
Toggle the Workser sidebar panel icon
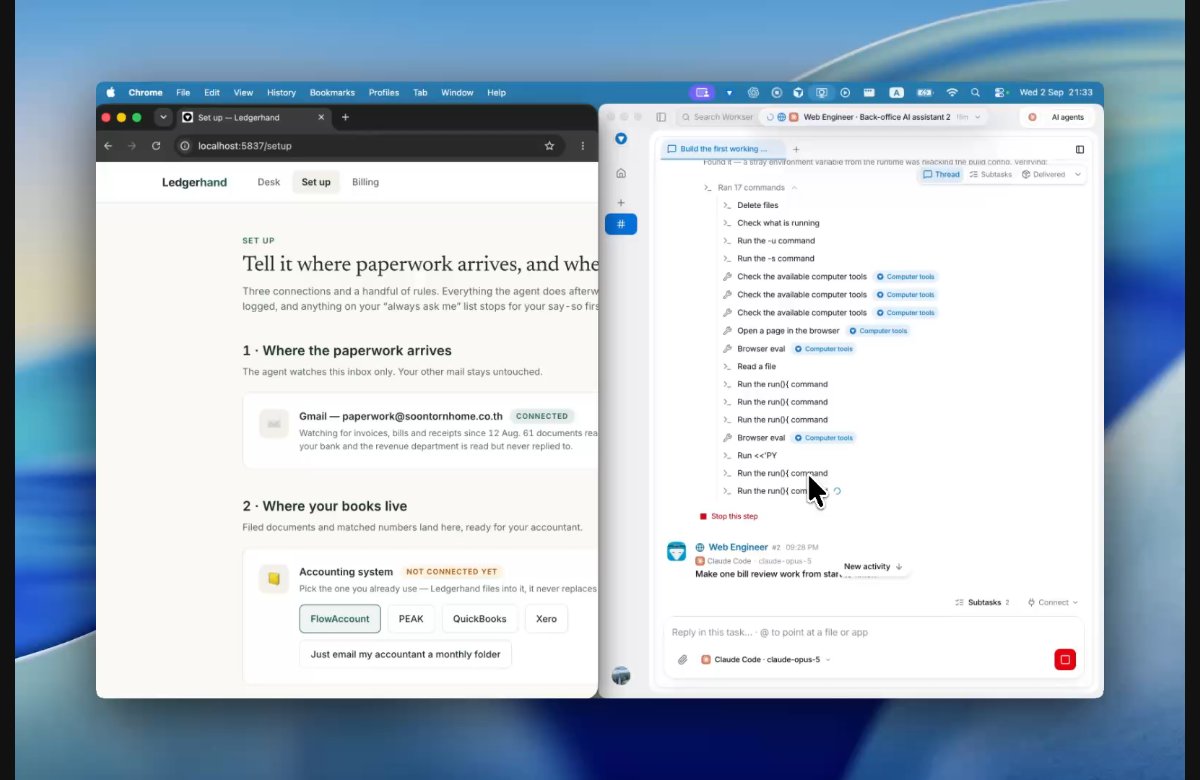pos(661,117)
